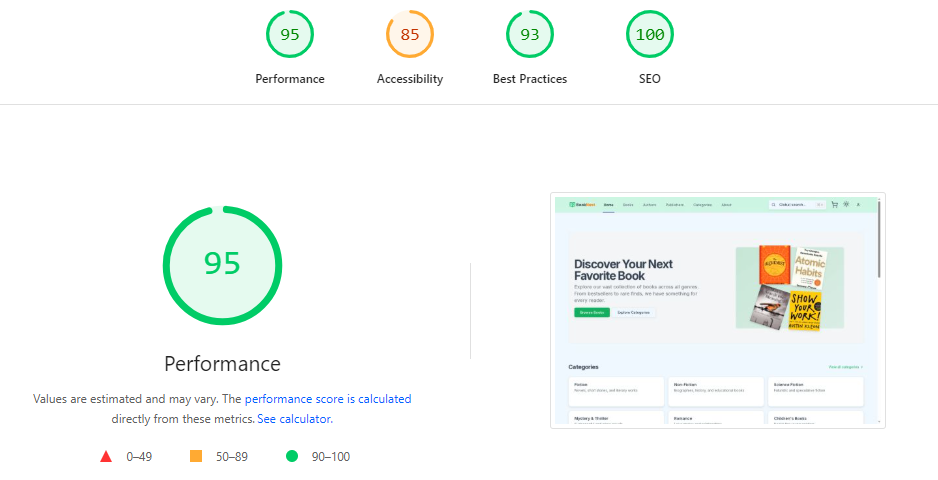Open the SEO gauge showing 100
Viewport: 938px width, 480px height.
pos(650,35)
